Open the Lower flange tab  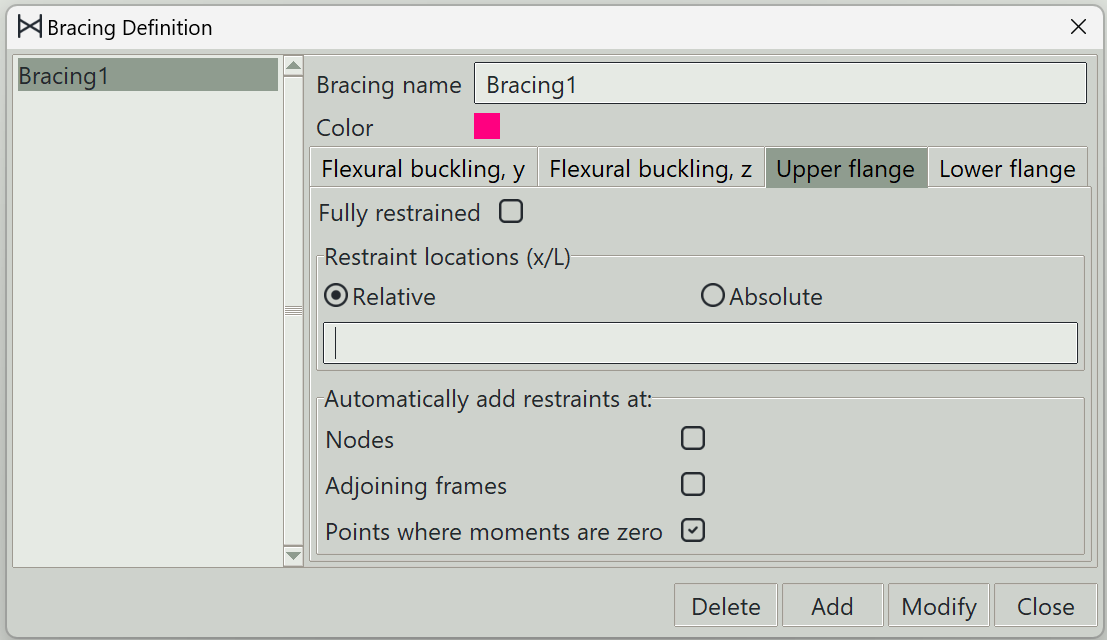[x=1007, y=168]
